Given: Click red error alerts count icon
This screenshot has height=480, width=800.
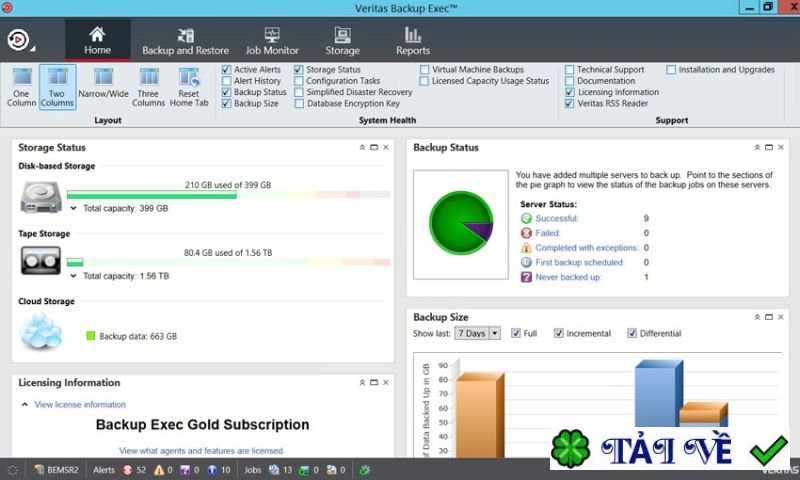Looking at the screenshot, I should click(x=128, y=470).
